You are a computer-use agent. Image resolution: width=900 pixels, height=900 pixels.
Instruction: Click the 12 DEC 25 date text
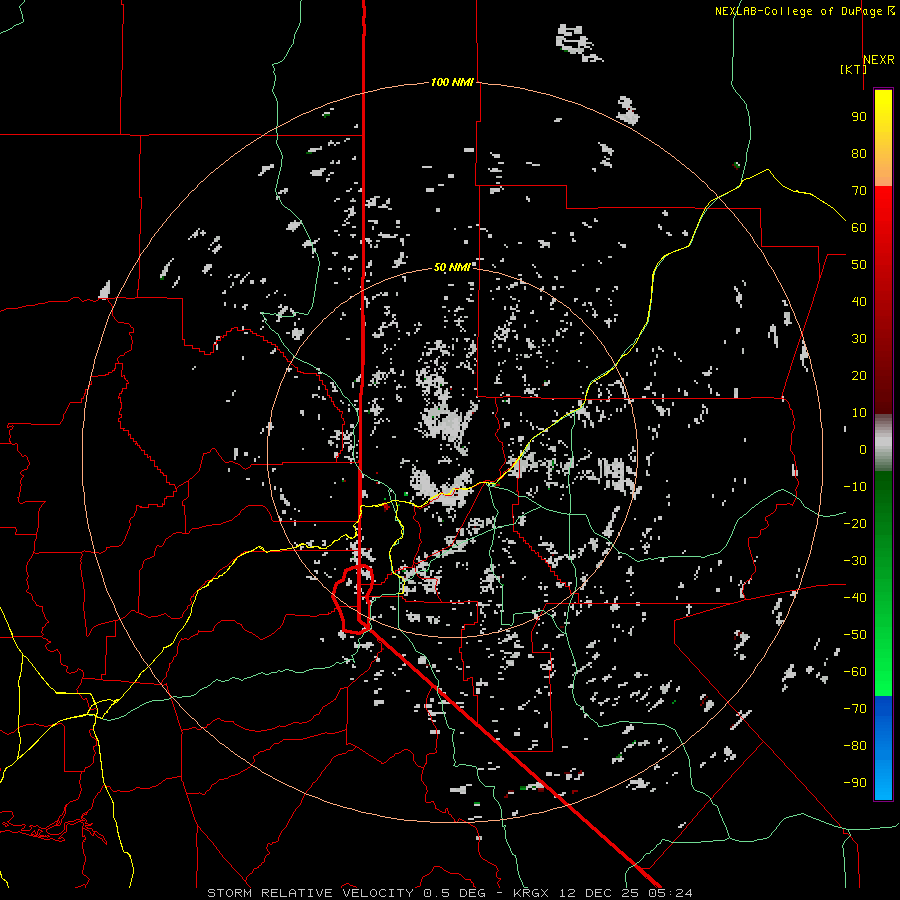click(599, 893)
